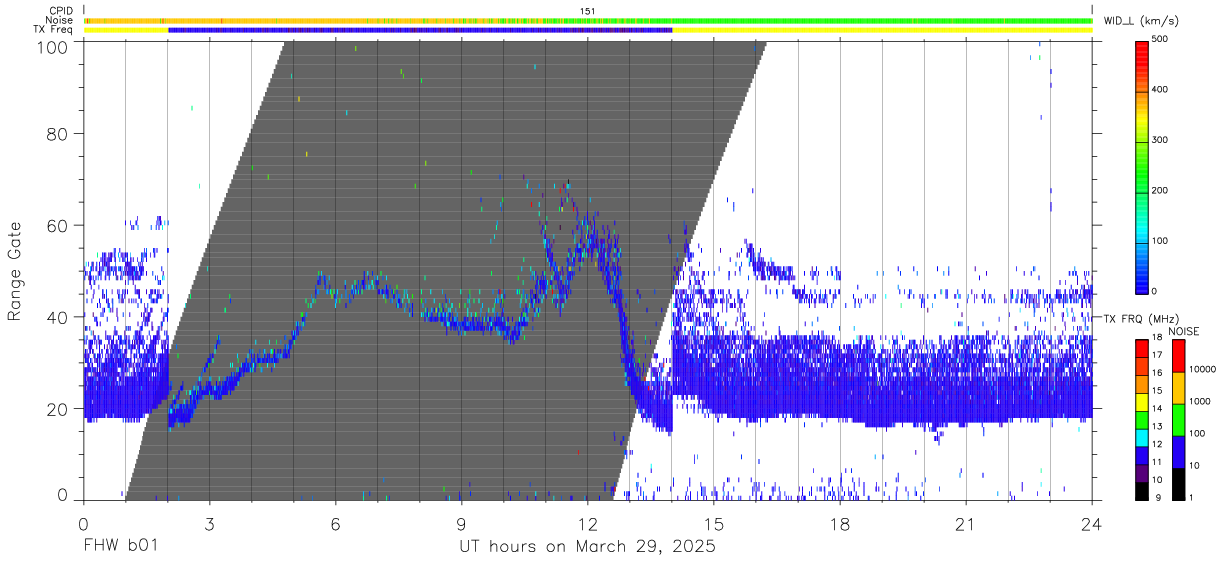Click the orange start of Noise bar
1228x567 pixels.
[125, 20]
